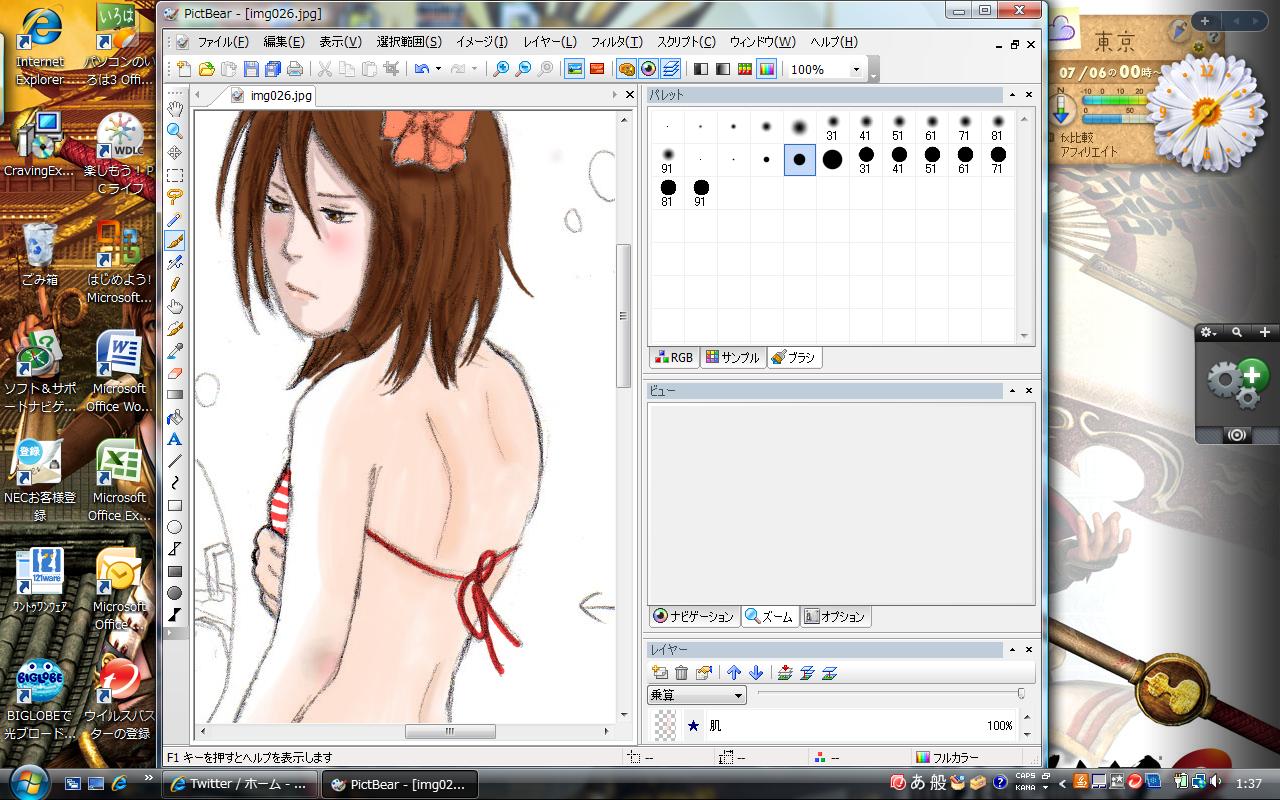Open the フィルタ(T) menu
This screenshot has height=800, width=1280.
(x=616, y=42)
